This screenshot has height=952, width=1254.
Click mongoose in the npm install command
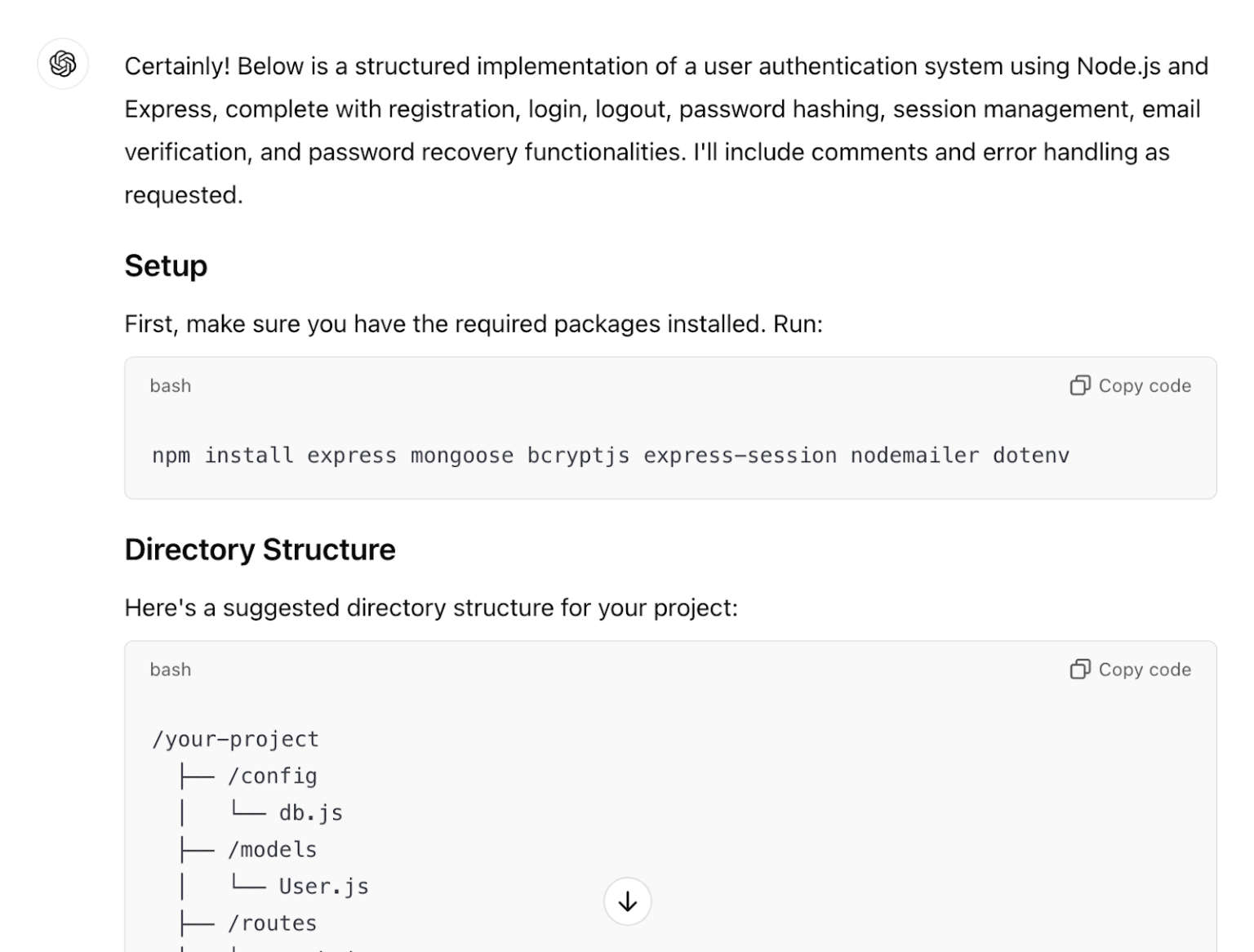coord(462,455)
